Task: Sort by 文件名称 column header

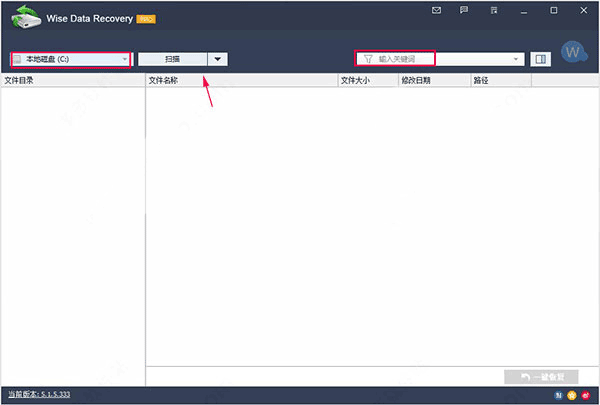Action: pos(242,80)
